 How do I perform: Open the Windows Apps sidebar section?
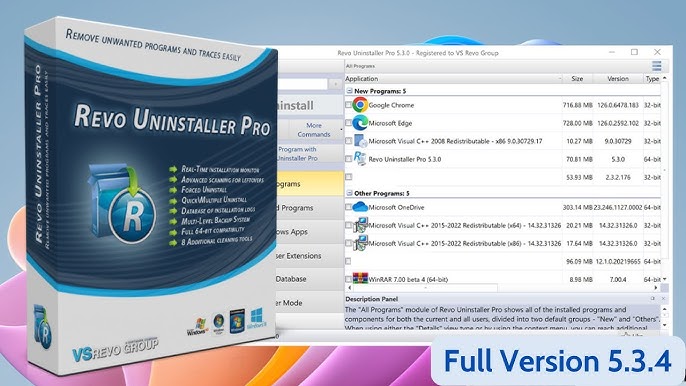(310, 232)
